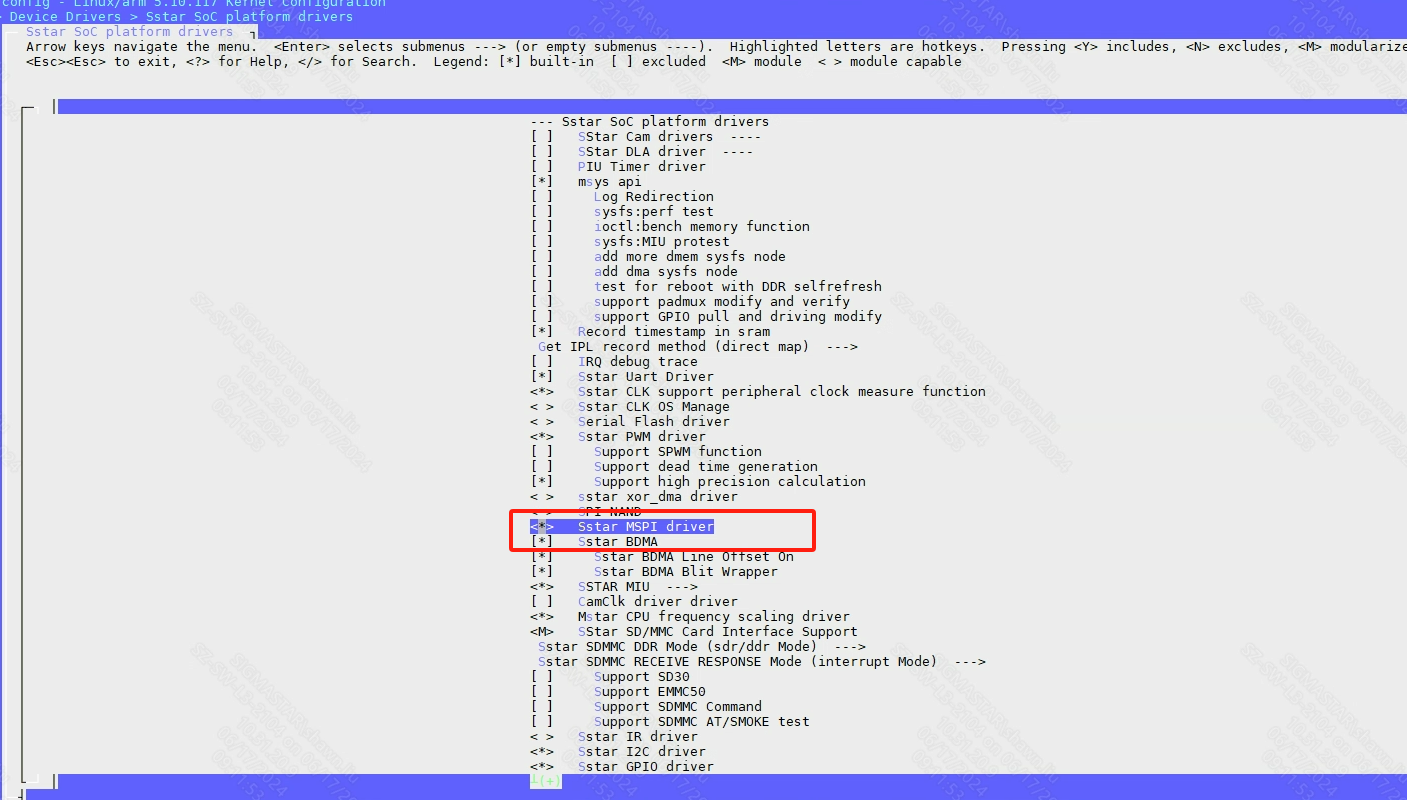The width and height of the screenshot is (1407, 800).
Task: Select the Serial Flash driver entry
Action: click(641, 422)
